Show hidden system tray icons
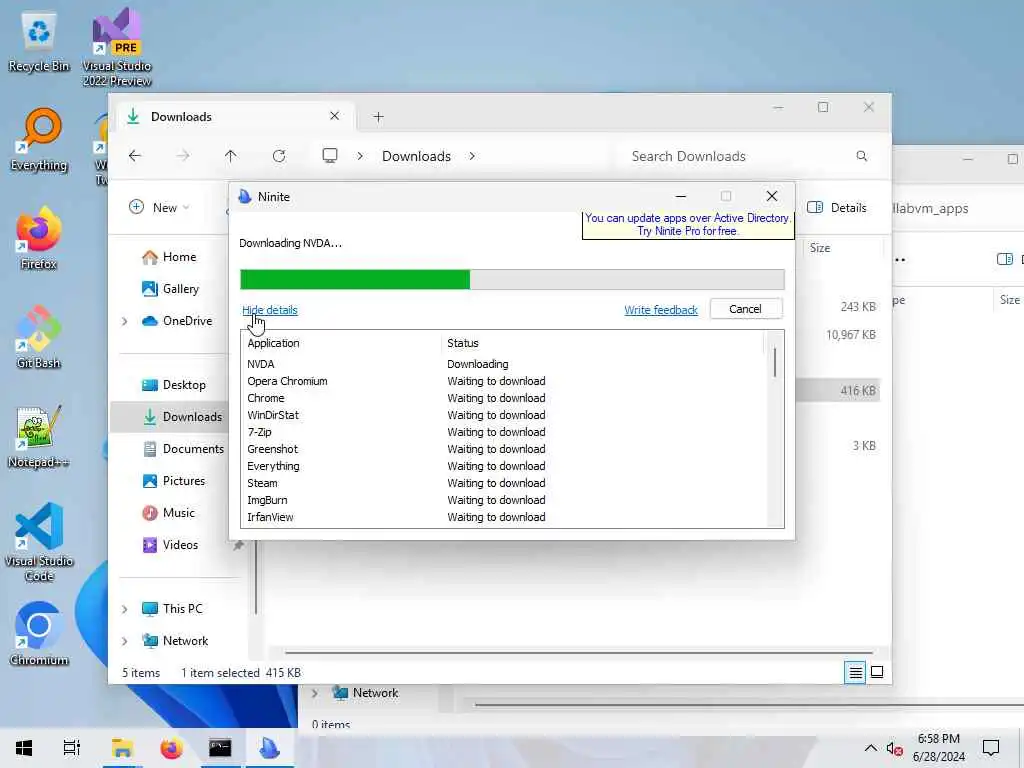The width and height of the screenshot is (1024, 768). click(x=871, y=748)
